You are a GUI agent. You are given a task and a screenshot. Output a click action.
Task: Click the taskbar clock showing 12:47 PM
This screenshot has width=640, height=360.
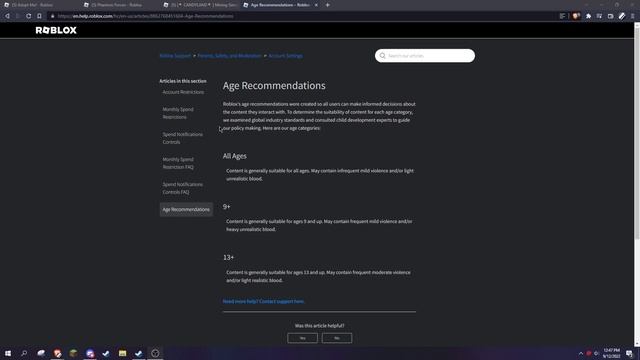611,353
